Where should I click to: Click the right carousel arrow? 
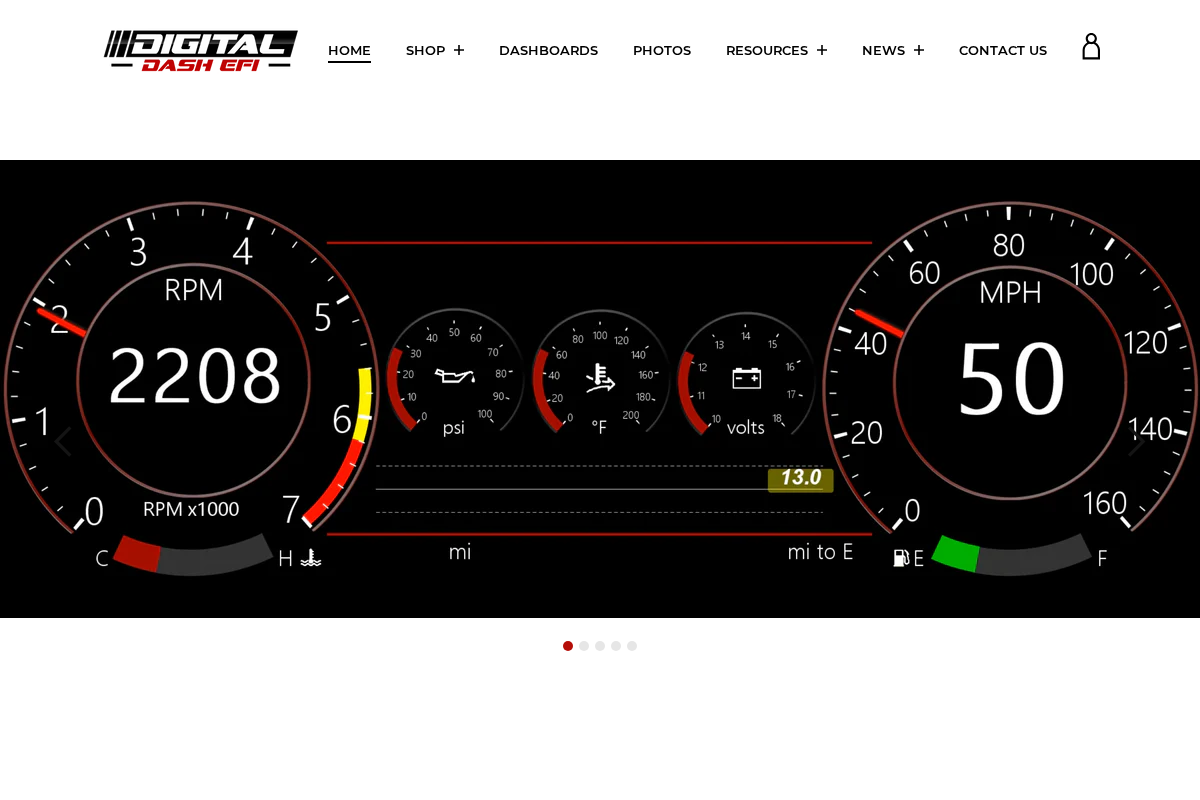click(1137, 440)
